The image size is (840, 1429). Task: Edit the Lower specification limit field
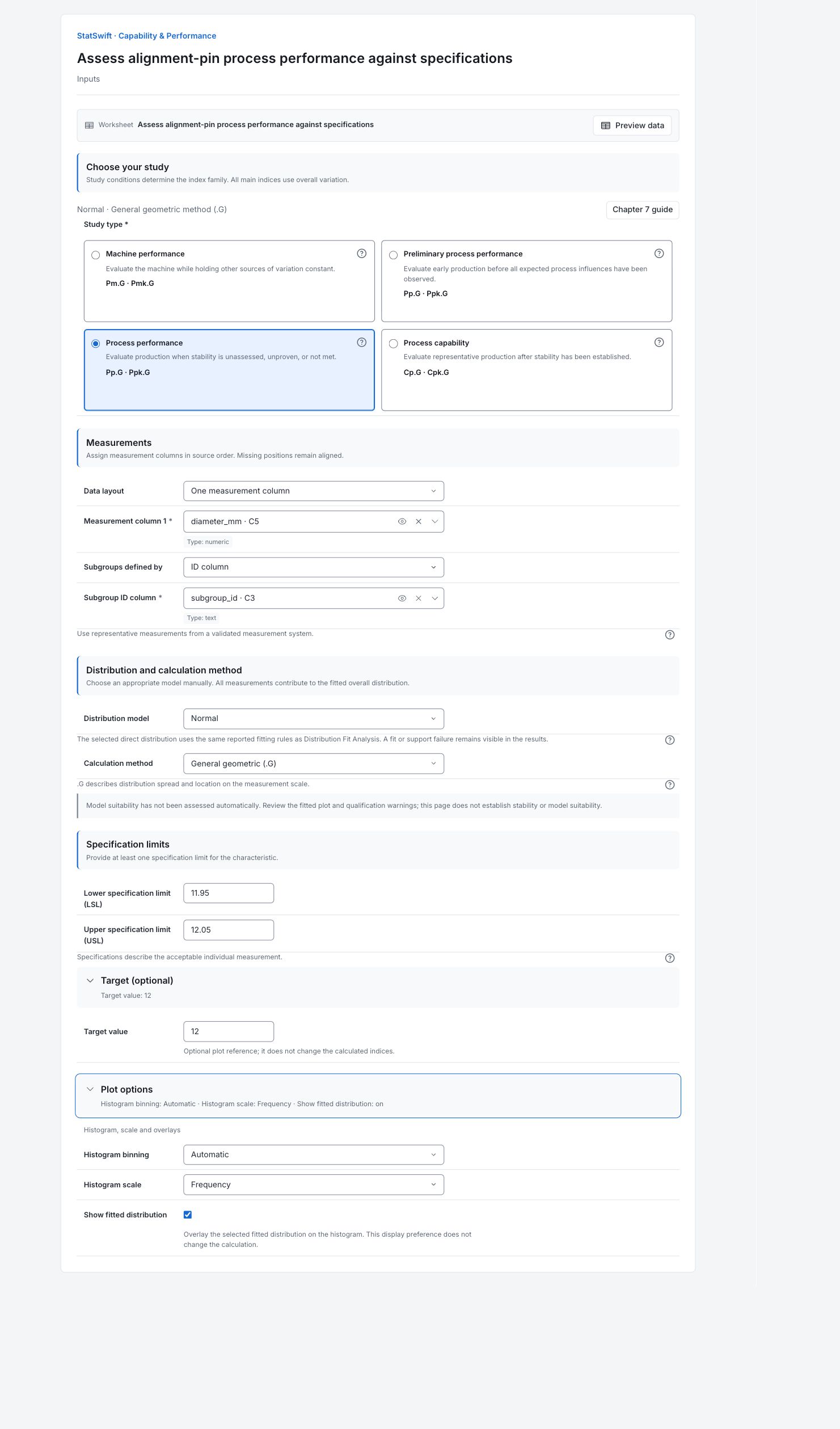(229, 893)
